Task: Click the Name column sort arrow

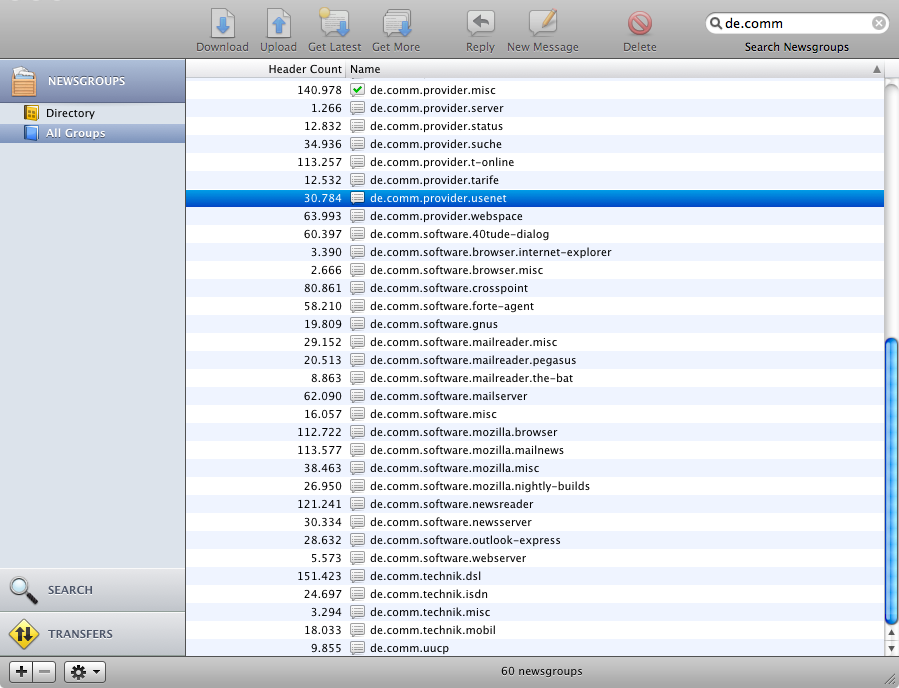Action: tap(876, 70)
